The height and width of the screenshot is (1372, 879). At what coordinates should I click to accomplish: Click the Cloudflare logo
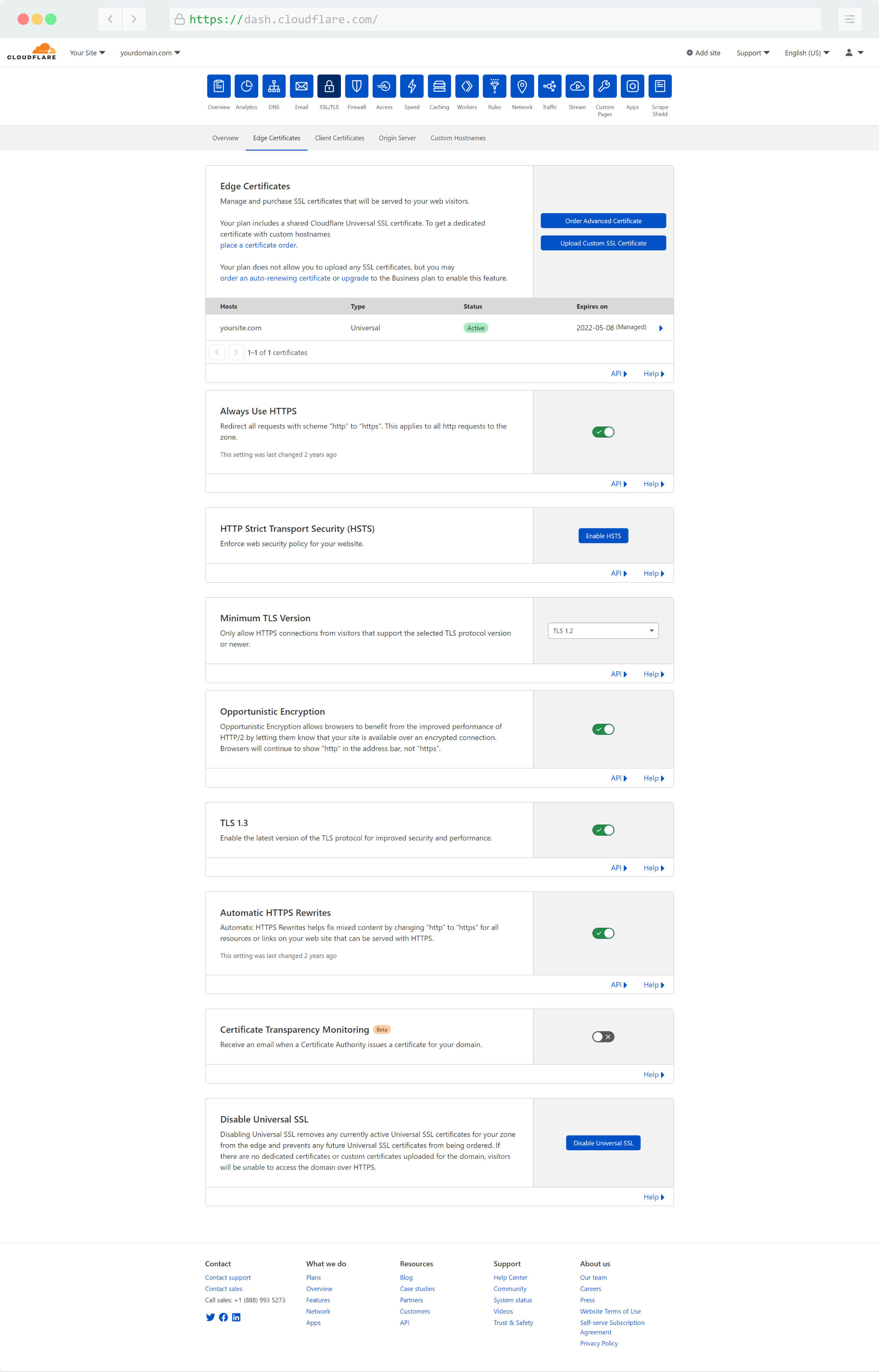[31, 51]
